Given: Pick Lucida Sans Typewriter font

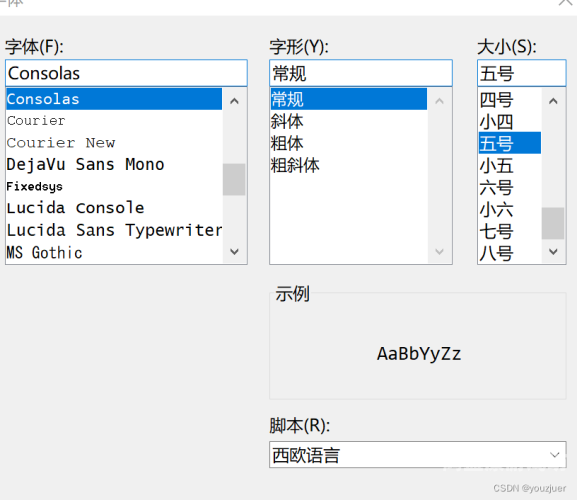Looking at the screenshot, I should tap(114, 230).
